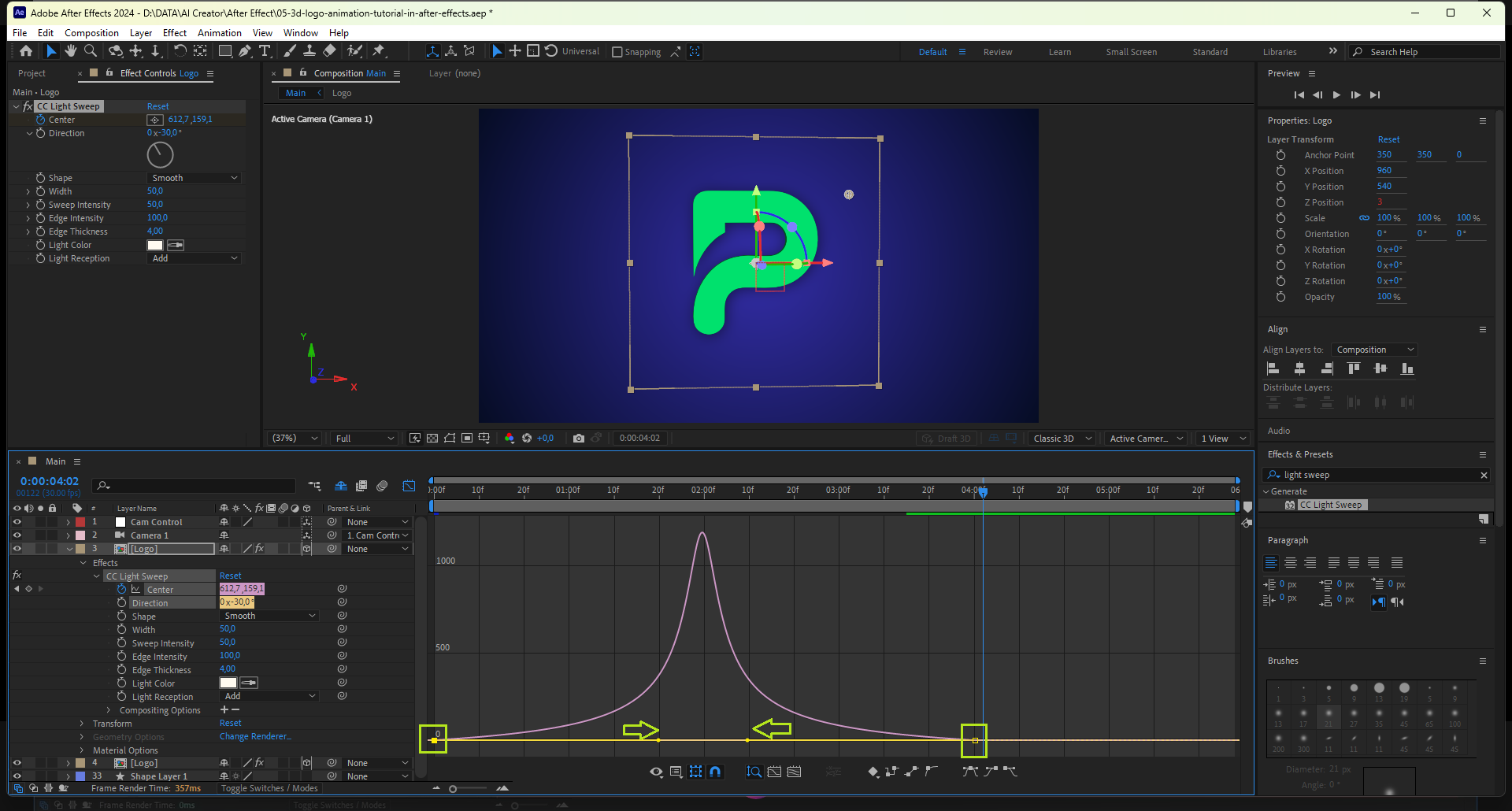Select the Pen tool
Screen dimensions: 1512x811
point(245,51)
